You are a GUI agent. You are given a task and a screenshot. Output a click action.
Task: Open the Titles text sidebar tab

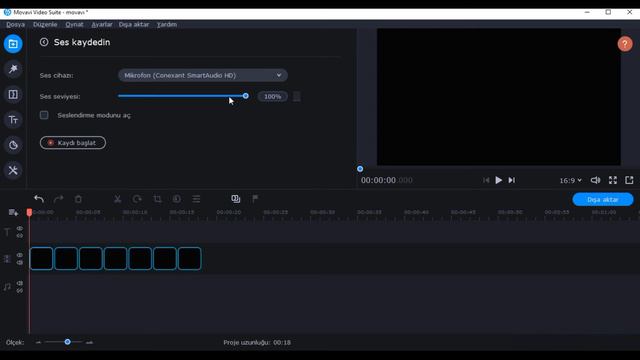pyautogui.click(x=13, y=120)
